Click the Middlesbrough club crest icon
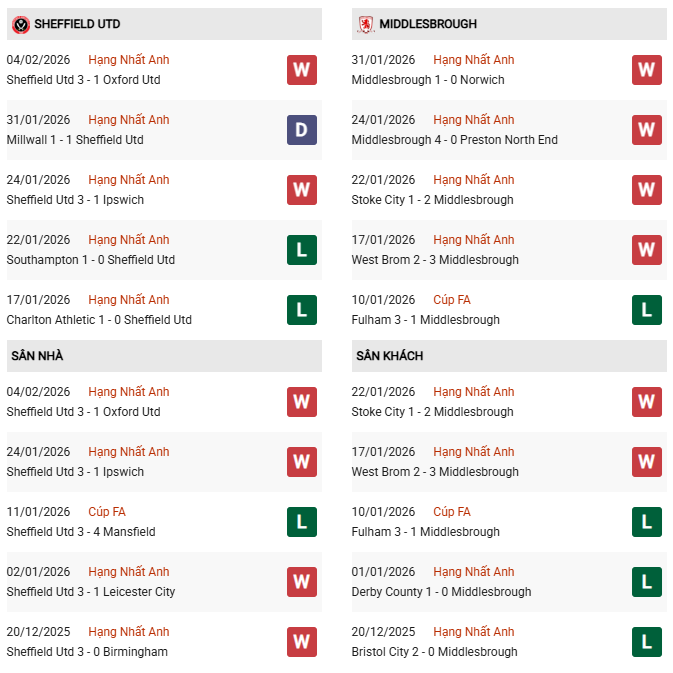 (x=367, y=24)
